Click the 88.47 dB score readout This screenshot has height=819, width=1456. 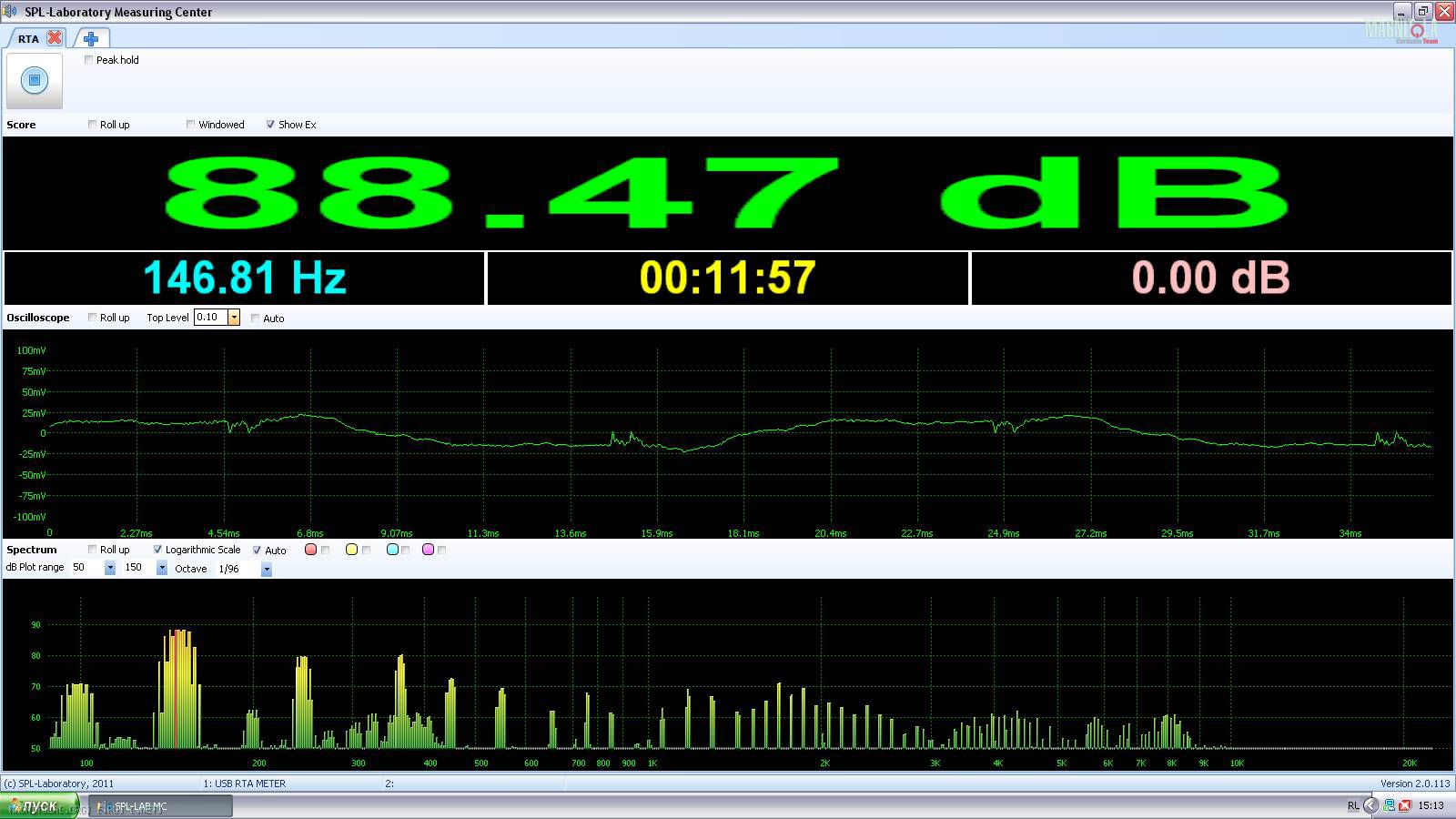coord(727,193)
